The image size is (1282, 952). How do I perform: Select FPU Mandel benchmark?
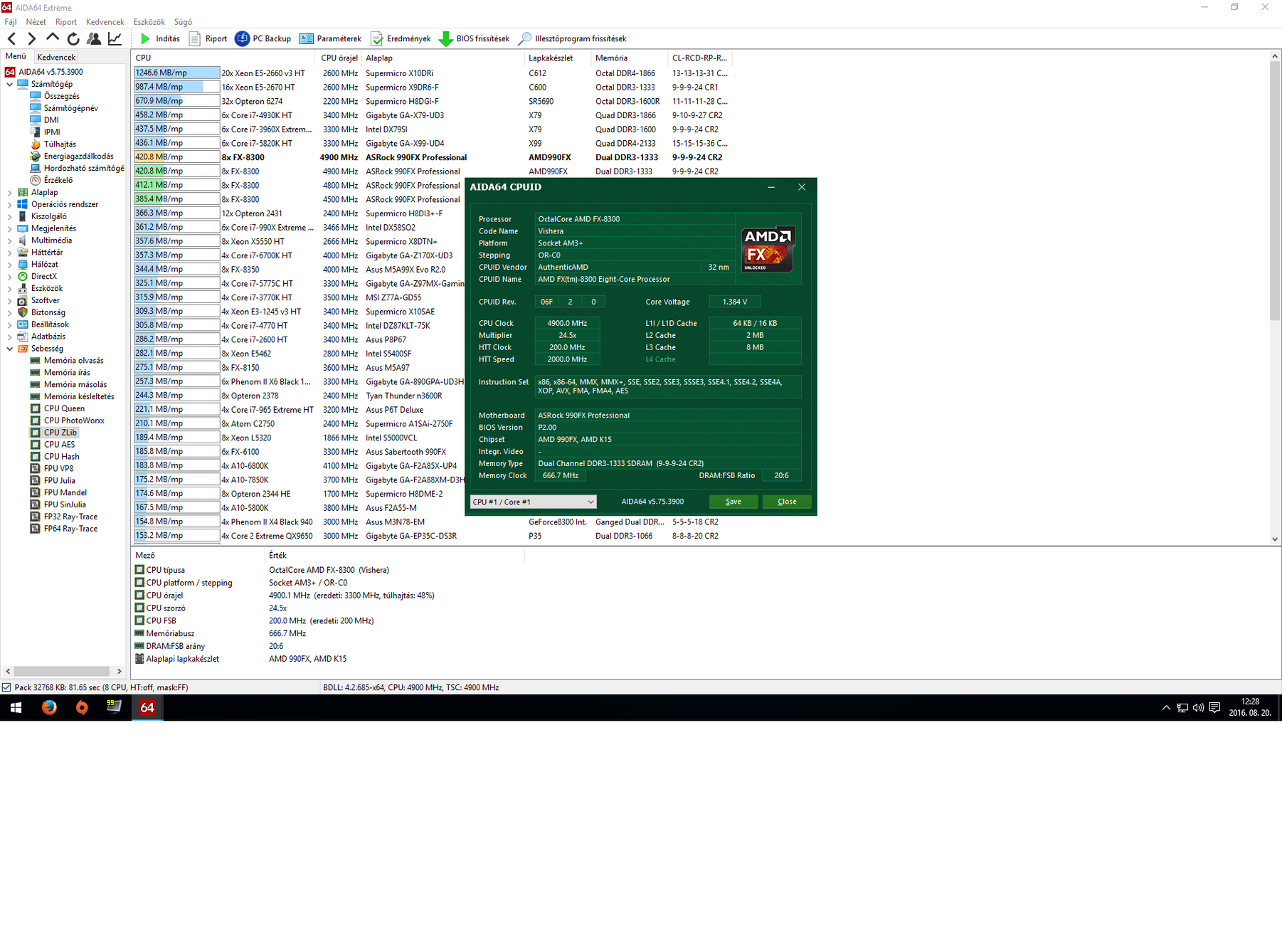click(x=65, y=492)
